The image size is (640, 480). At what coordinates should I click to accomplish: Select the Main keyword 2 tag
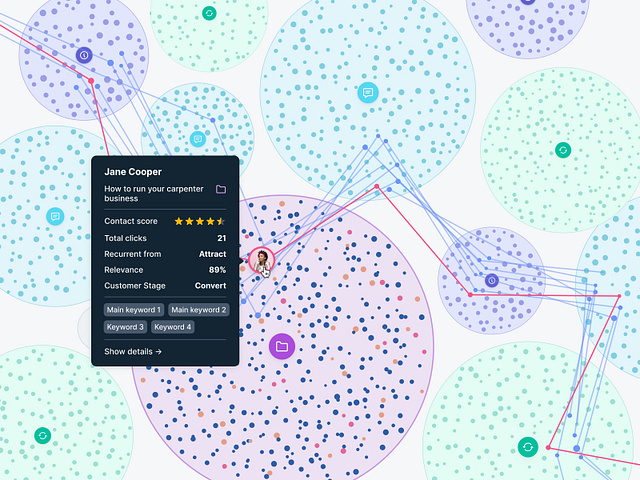[198, 310]
